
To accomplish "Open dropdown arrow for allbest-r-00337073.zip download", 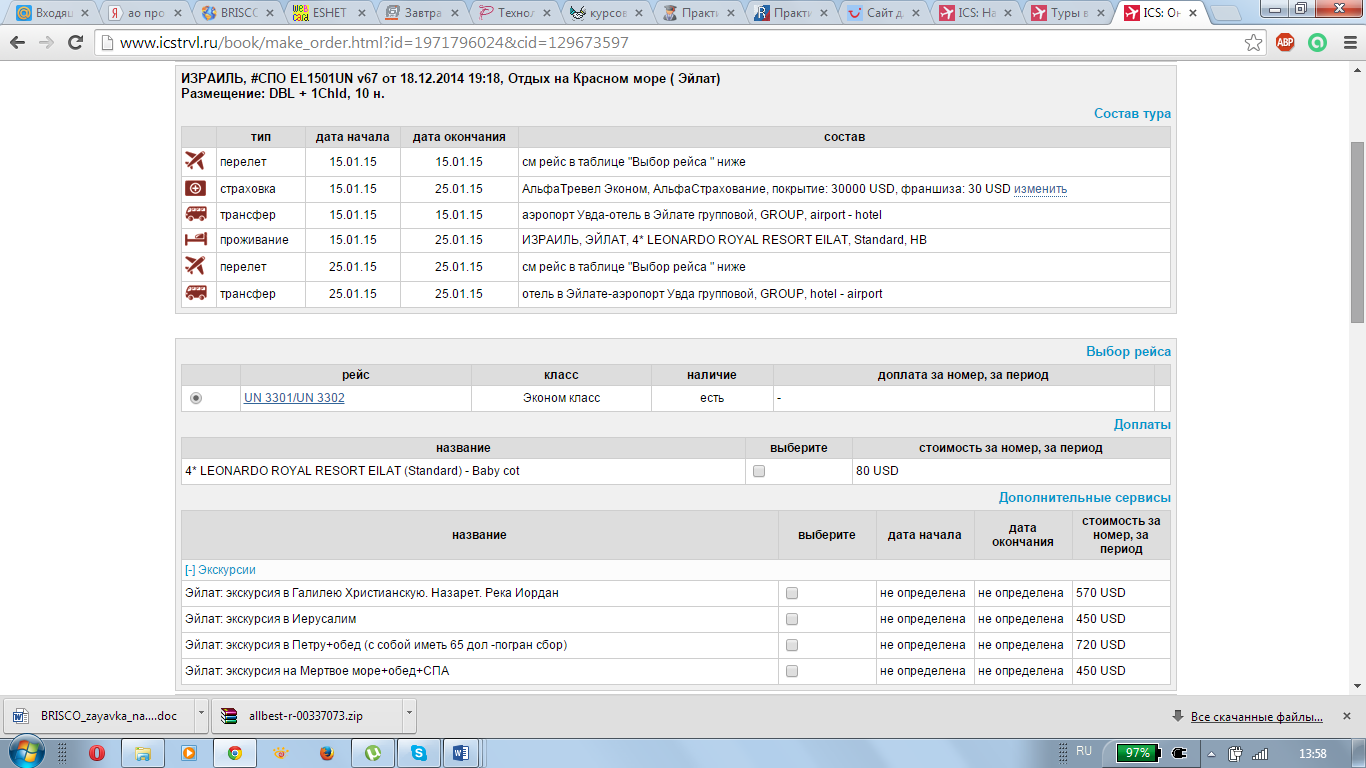I will (409, 715).
